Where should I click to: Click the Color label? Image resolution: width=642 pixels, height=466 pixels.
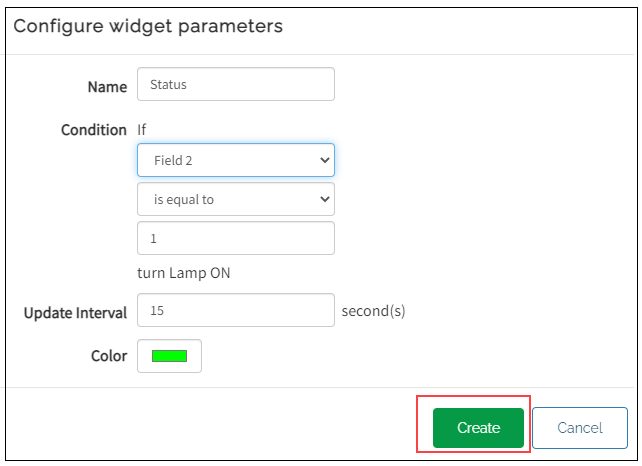[108, 356]
